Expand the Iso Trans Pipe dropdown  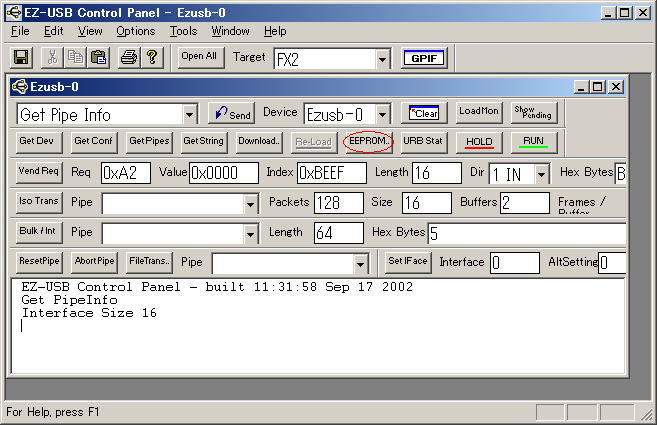point(250,204)
